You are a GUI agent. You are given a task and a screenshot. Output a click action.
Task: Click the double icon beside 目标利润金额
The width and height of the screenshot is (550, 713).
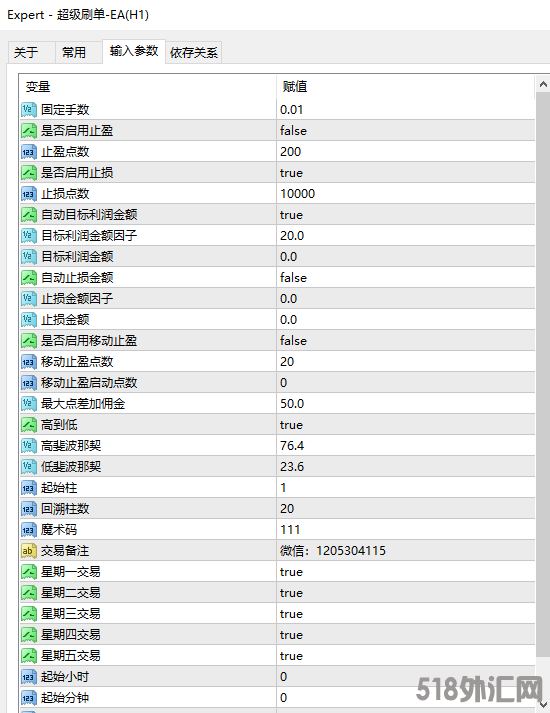coord(29,257)
